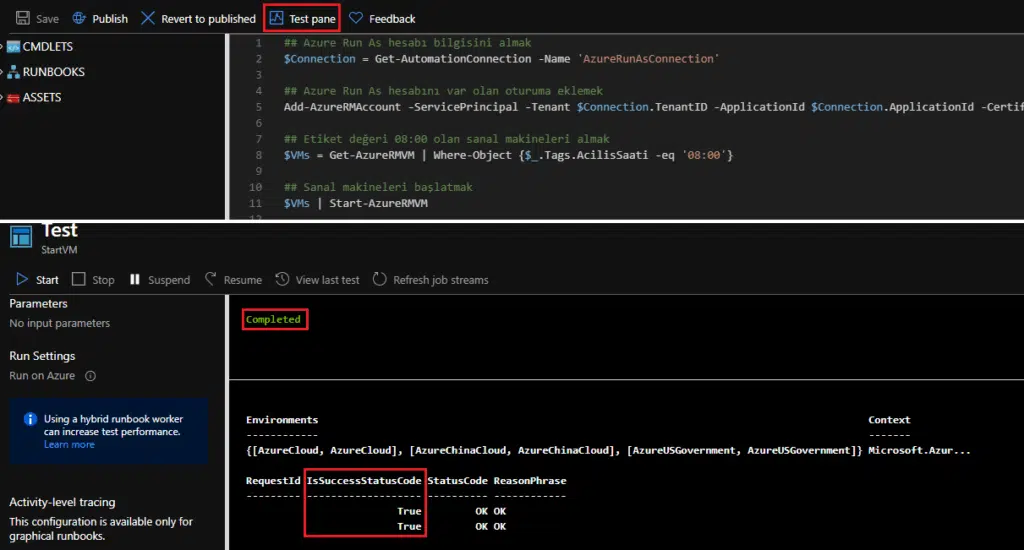This screenshot has height=550, width=1024.
Task: Resume the test job
Action: 233,280
